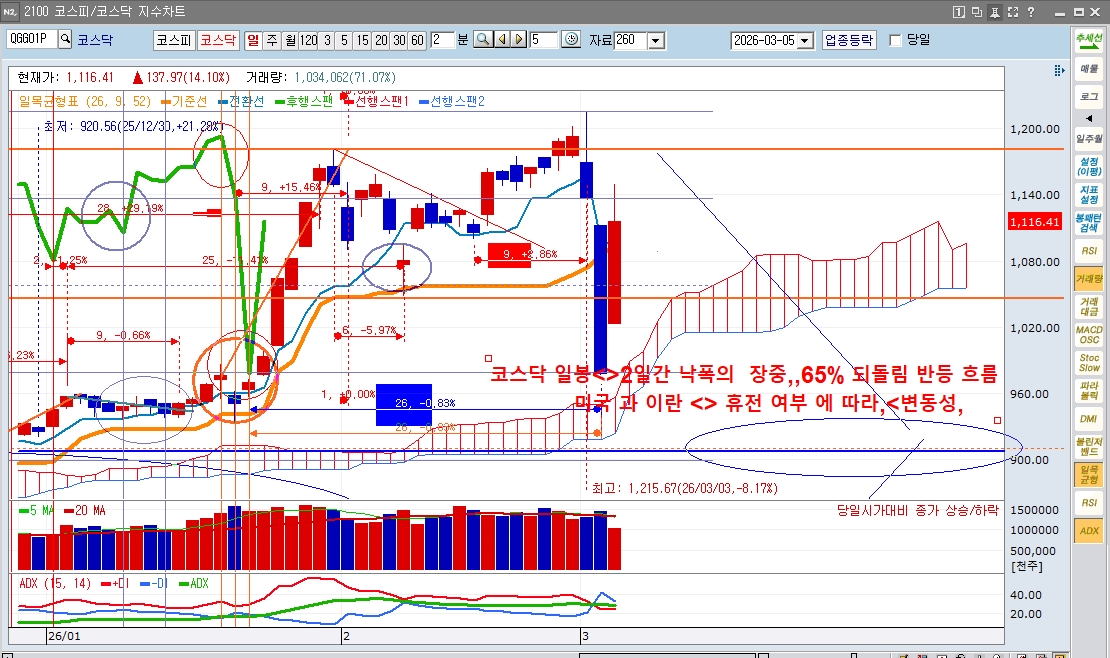Image resolution: width=1110 pixels, height=658 pixels.
Task: Toggle the 볼린저밴드 indicator button
Action: tap(1089, 446)
